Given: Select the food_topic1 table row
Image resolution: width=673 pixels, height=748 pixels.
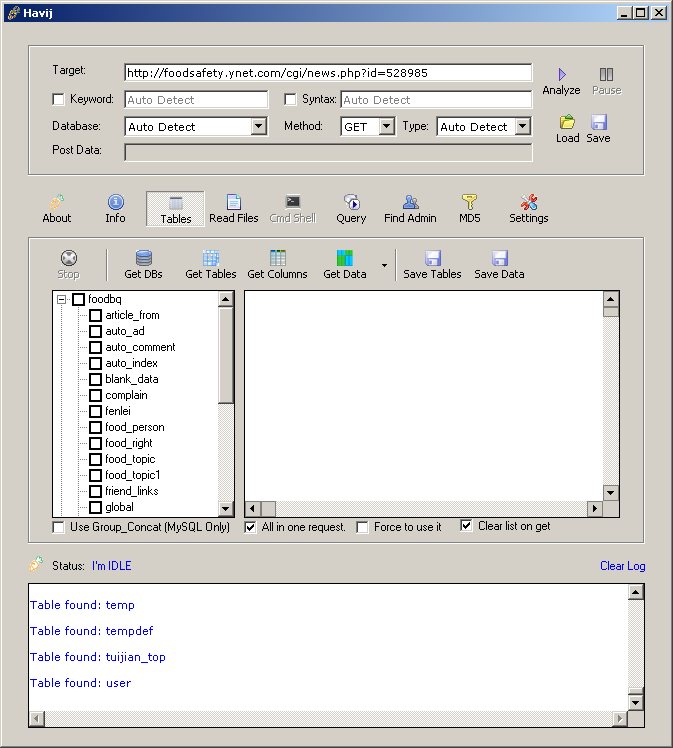Looking at the screenshot, I should click(133, 475).
